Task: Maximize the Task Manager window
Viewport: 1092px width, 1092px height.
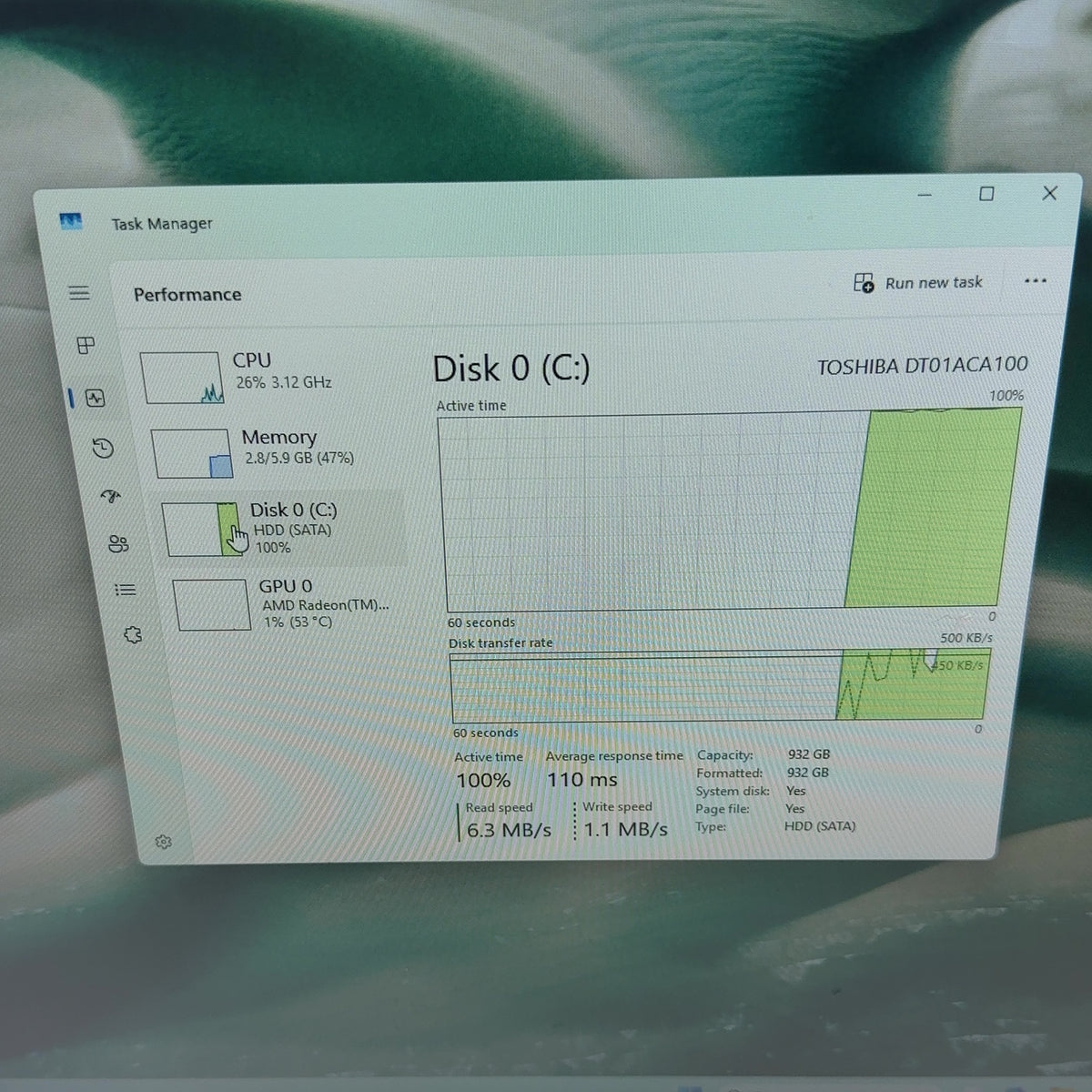Action: click(x=986, y=194)
